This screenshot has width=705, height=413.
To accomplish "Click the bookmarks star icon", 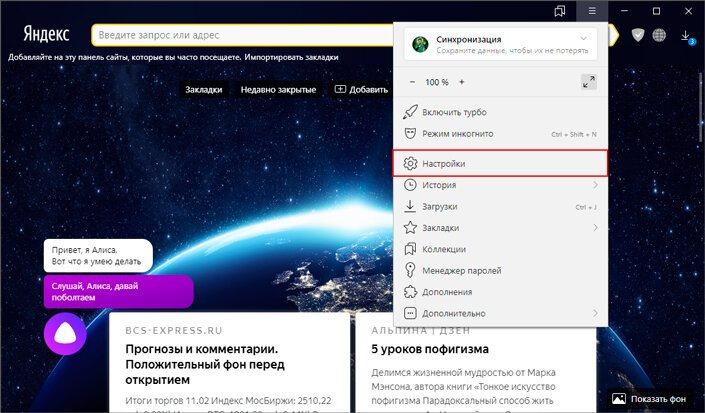I will click(410, 228).
